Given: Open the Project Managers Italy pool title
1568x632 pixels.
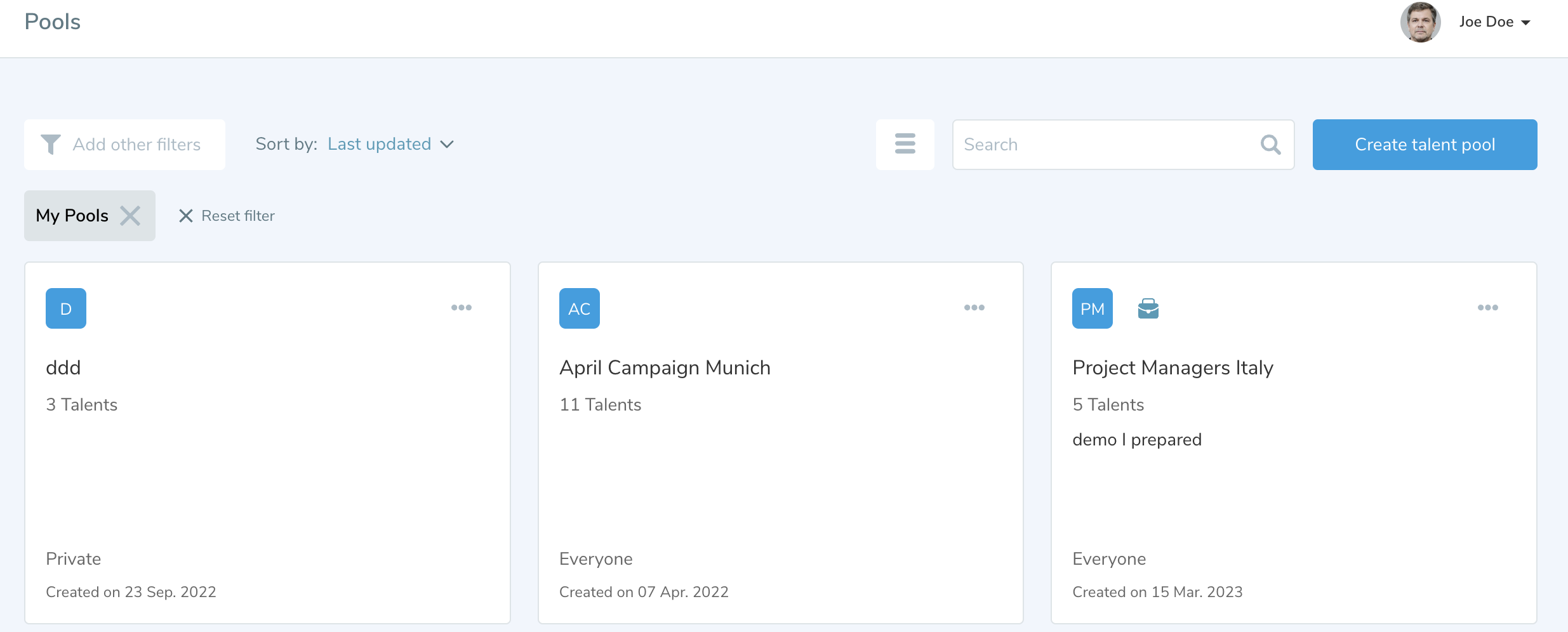Looking at the screenshot, I should pyautogui.click(x=1173, y=367).
